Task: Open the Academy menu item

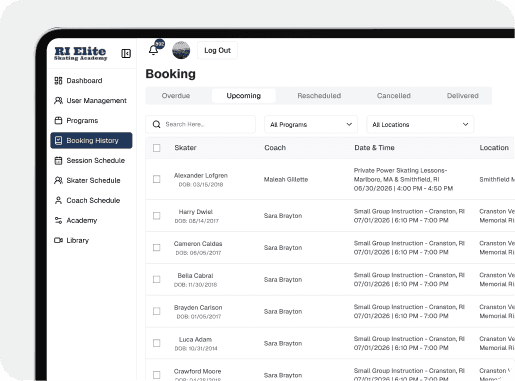Action: pos(91,220)
